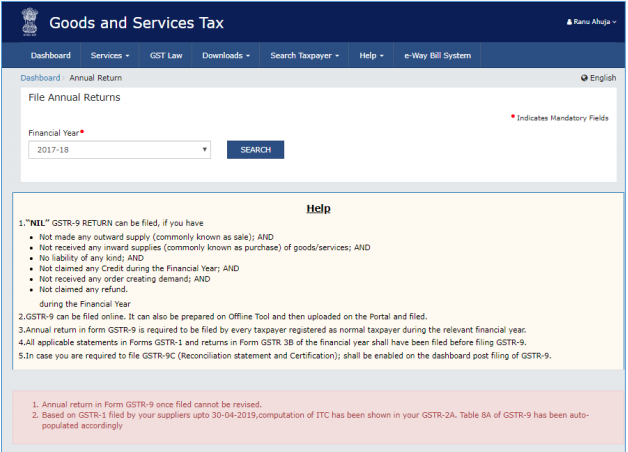The image size is (628, 452).
Task: Expand the Help menu in navigation bar
Action: 371,56
